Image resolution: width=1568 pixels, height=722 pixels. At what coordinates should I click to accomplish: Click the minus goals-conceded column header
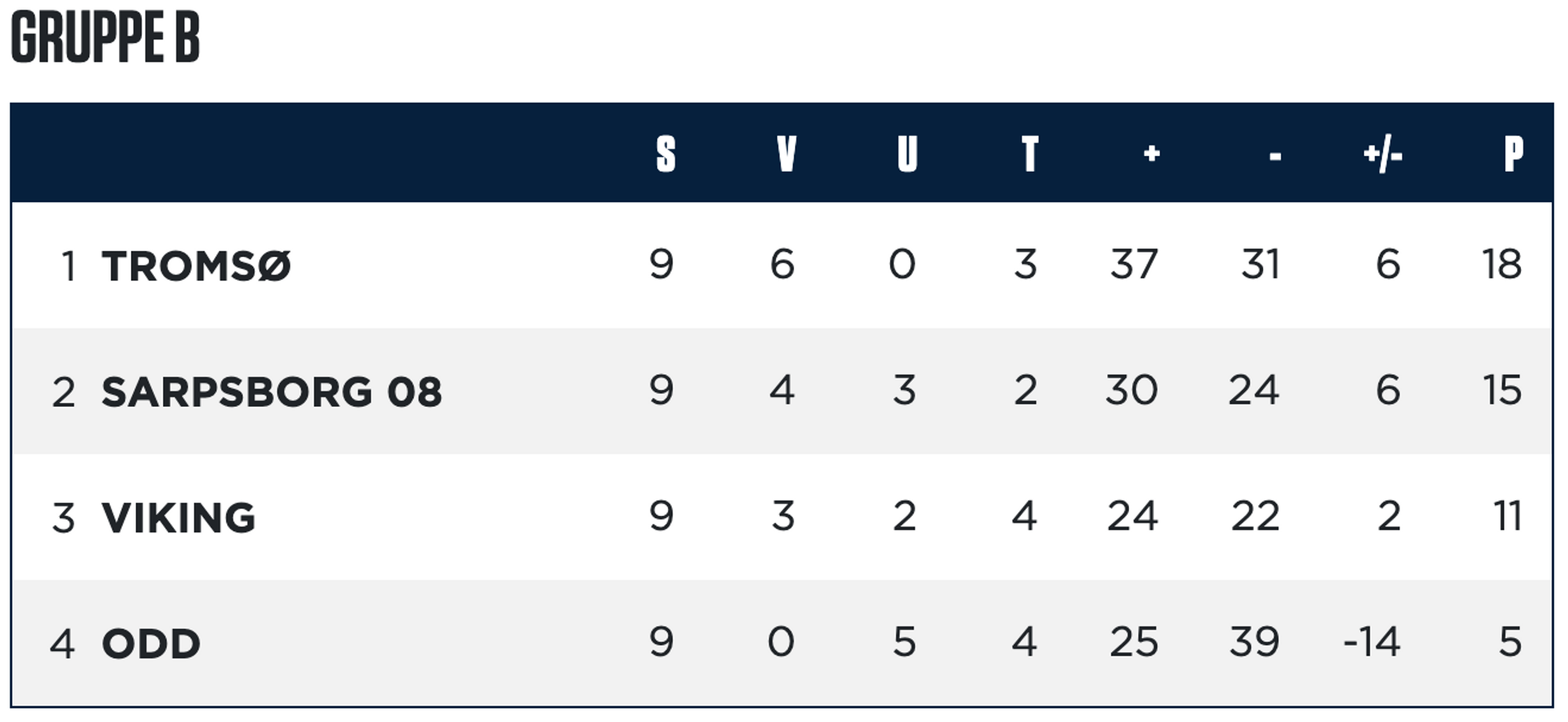[1276, 157]
